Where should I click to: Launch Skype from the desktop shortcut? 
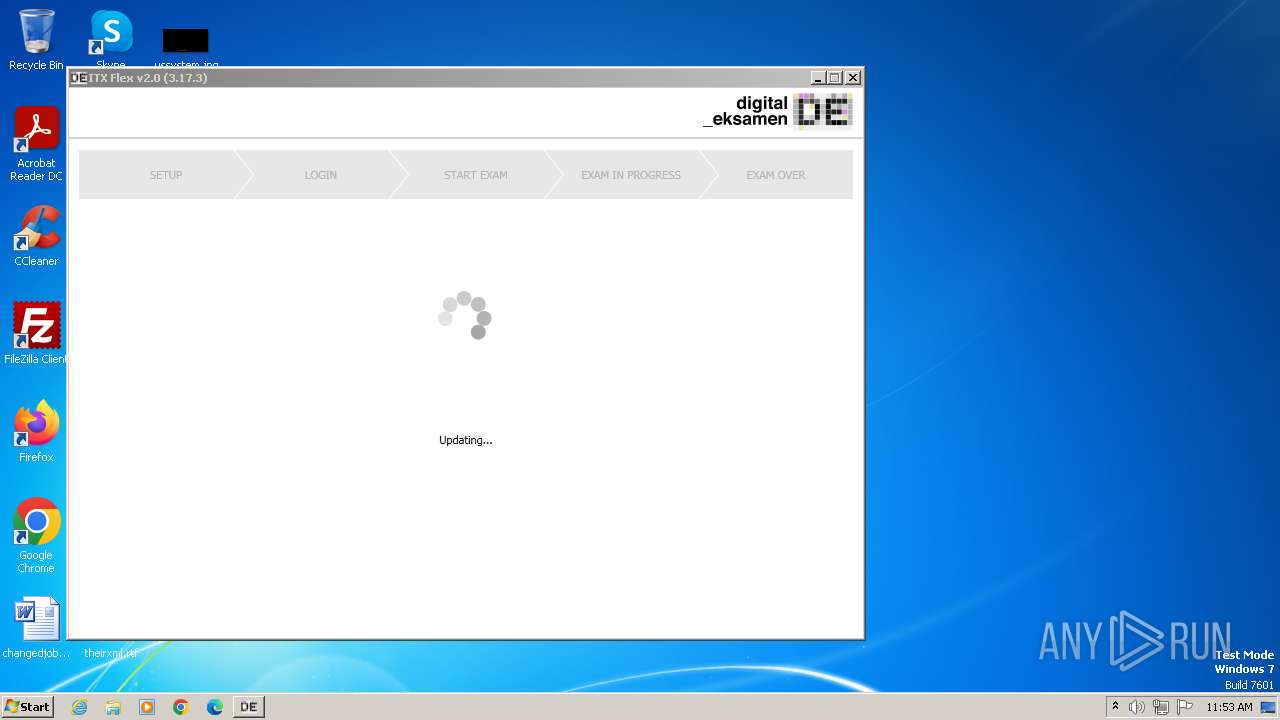(111, 37)
